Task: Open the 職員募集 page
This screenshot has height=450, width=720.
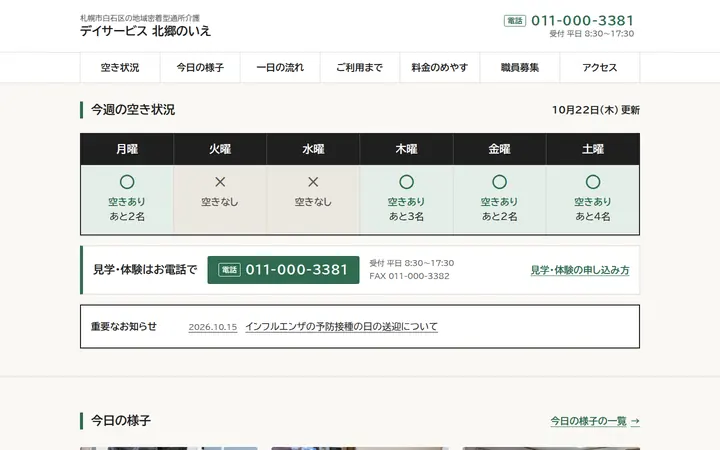Action: click(519, 68)
